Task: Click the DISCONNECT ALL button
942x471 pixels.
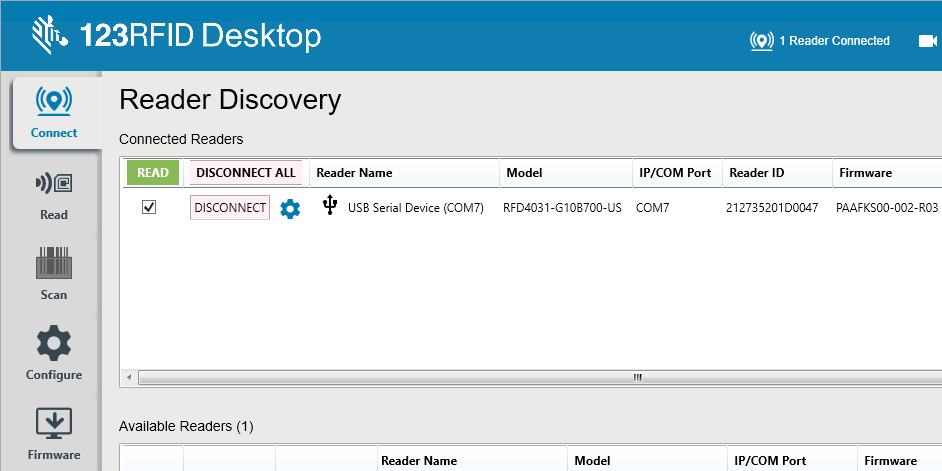Action: 246,173
